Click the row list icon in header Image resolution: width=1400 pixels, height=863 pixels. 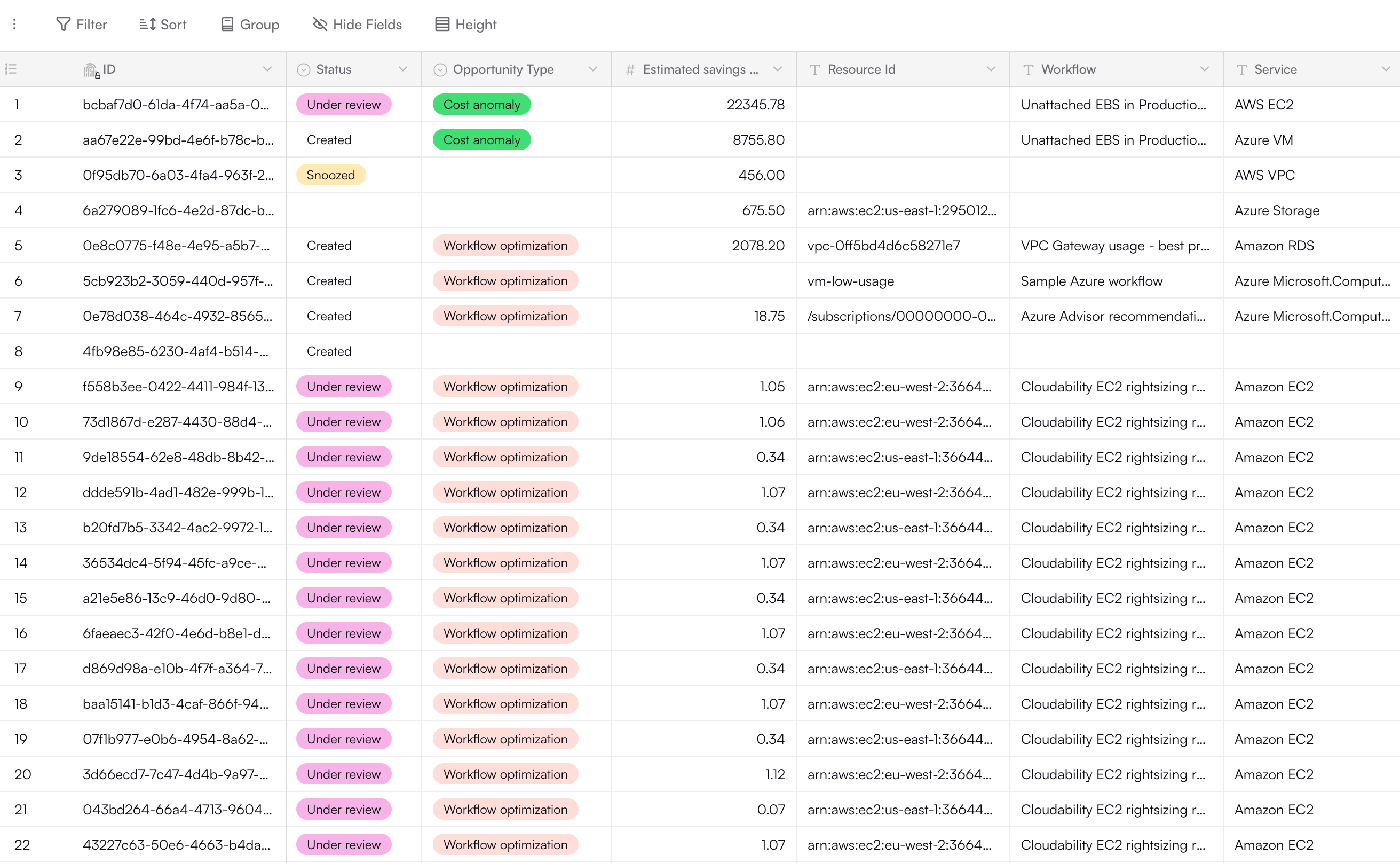tap(11, 69)
